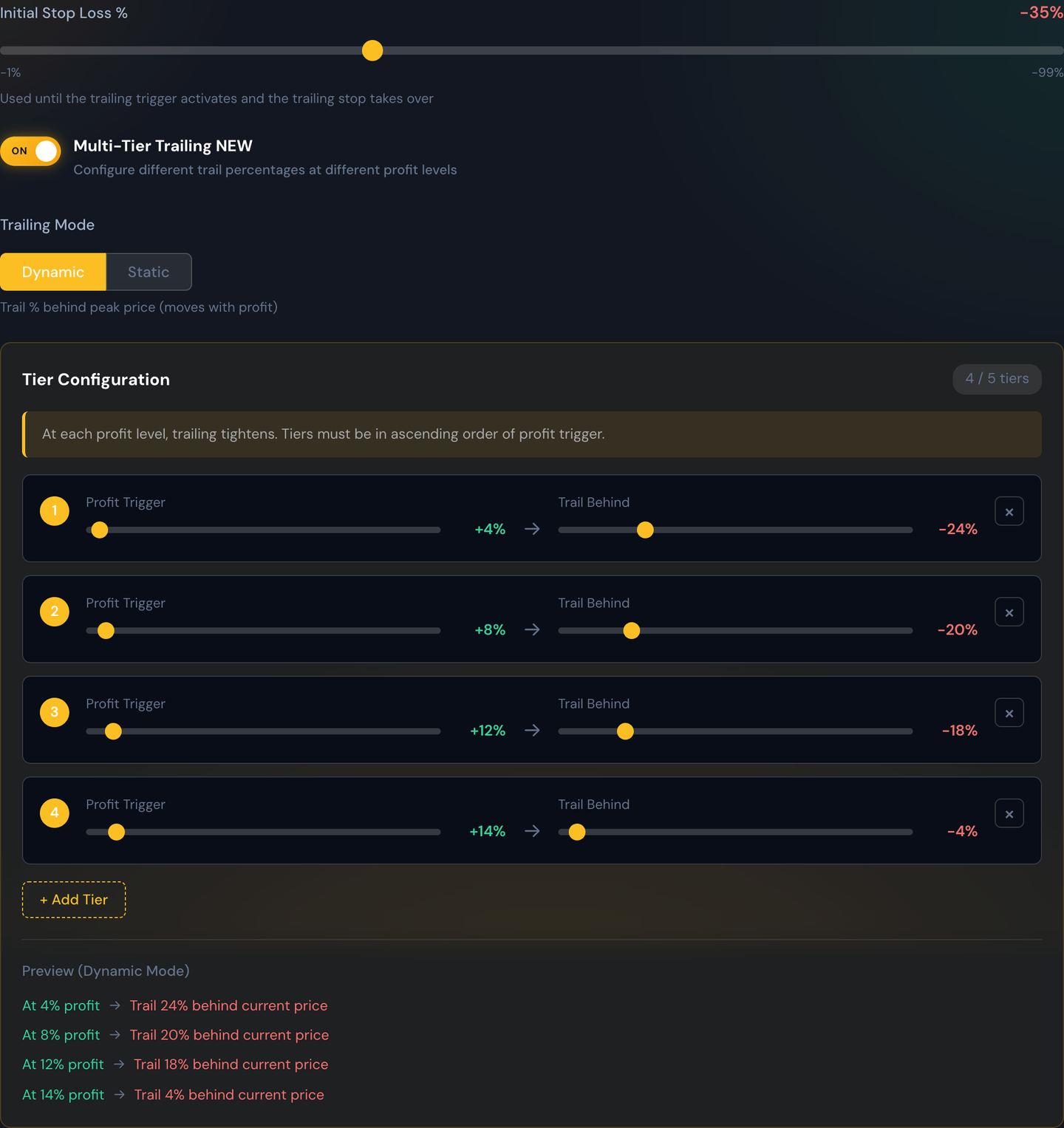Click the -18% trail behind value

(x=959, y=731)
